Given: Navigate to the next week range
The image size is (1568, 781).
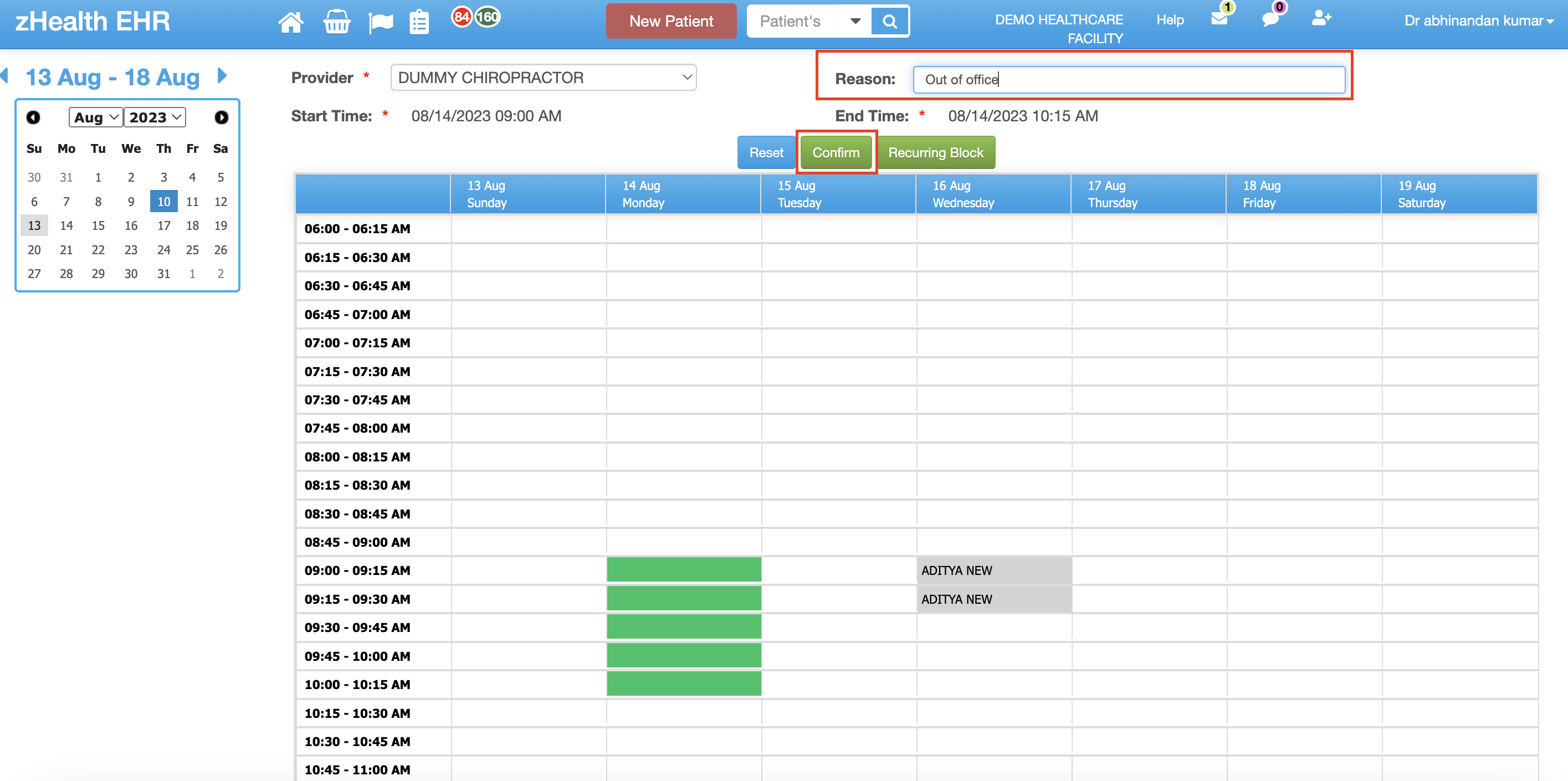Looking at the screenshot, I should (x=222, y=75).
